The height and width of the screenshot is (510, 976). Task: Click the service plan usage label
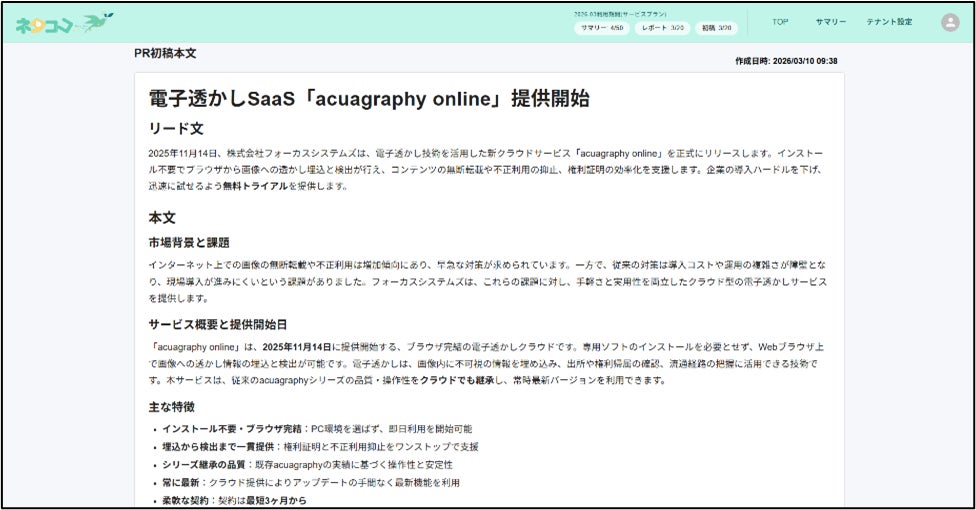[620, 14]
